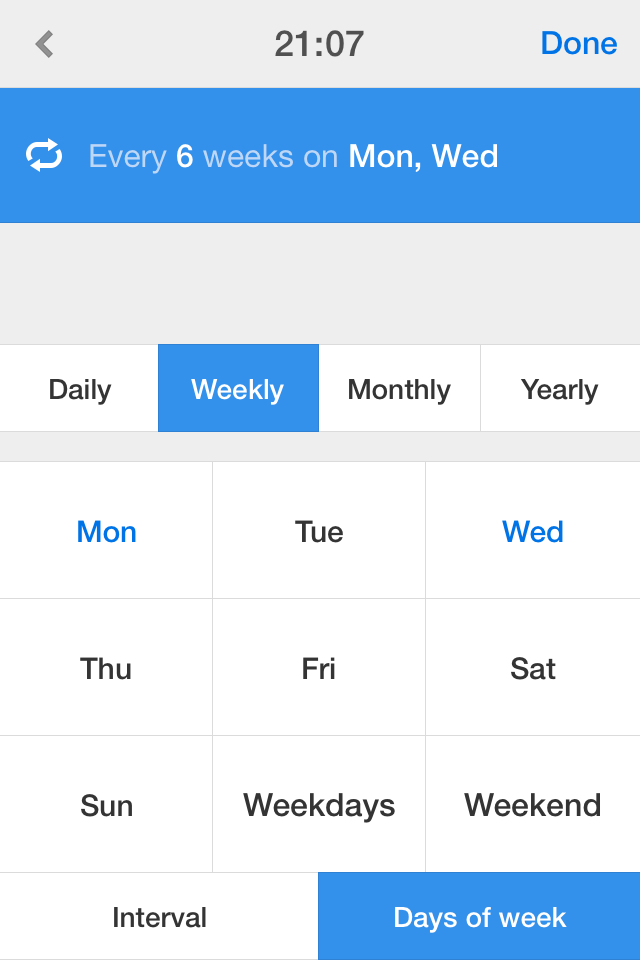This screenshot has width=640, height=960.
Task: Select the Weekdays shortcut
Action: click(318, 804)
